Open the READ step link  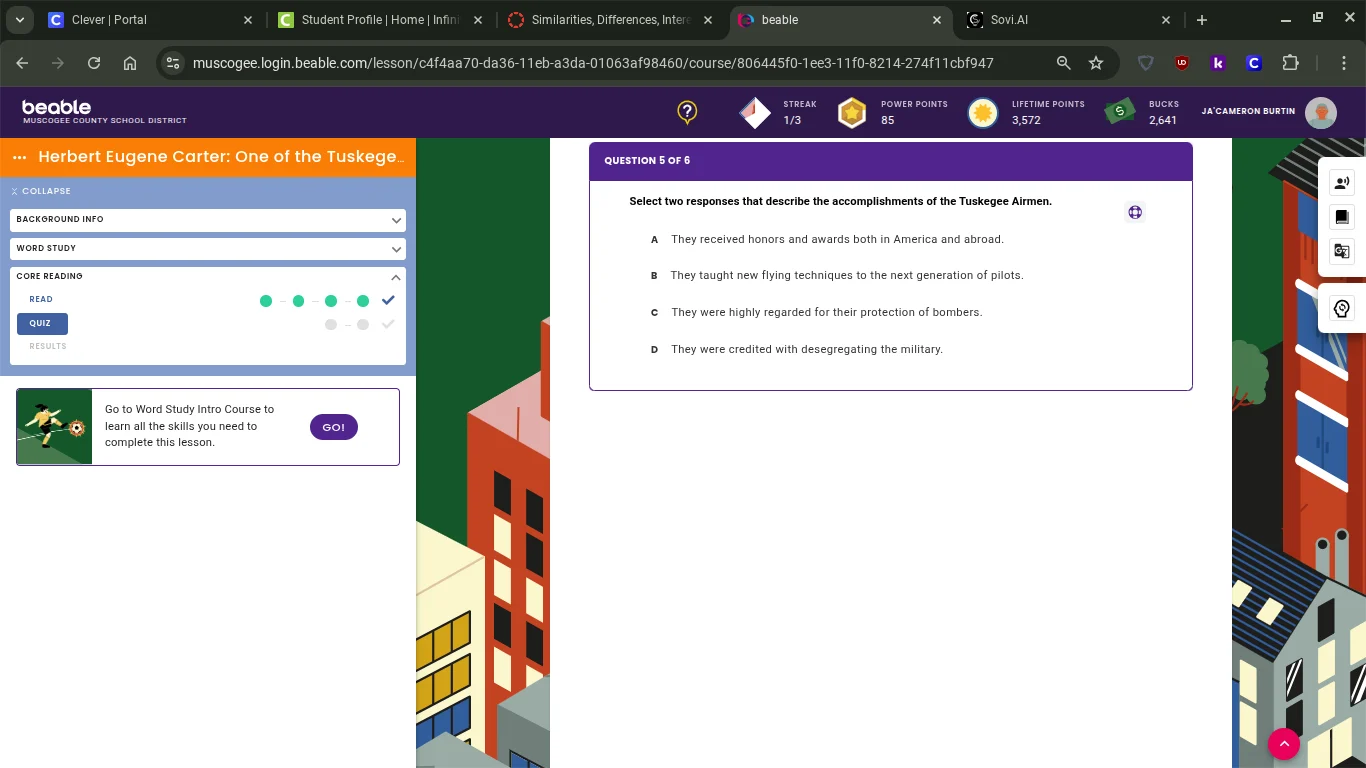[x=41, y=299]
